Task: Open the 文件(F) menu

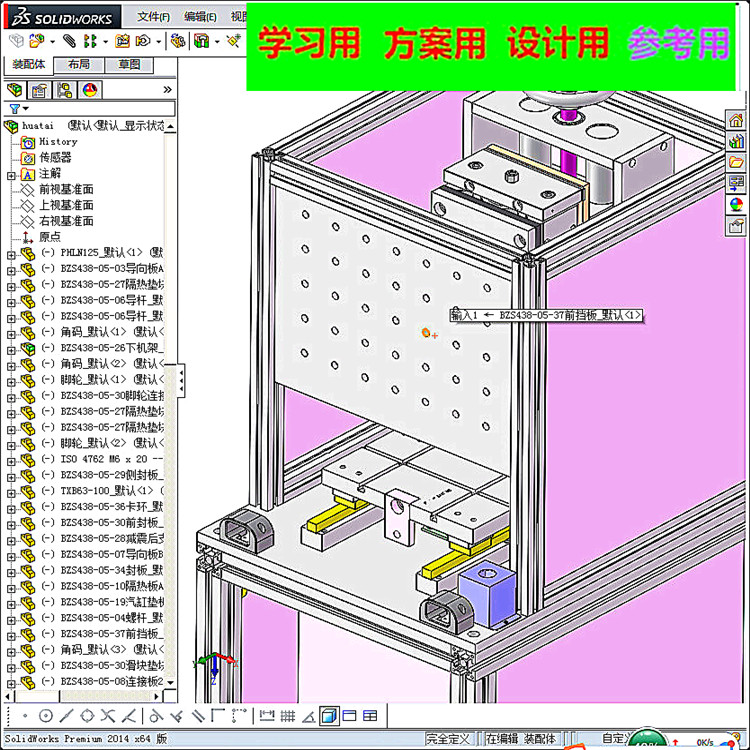Action: 153,17
